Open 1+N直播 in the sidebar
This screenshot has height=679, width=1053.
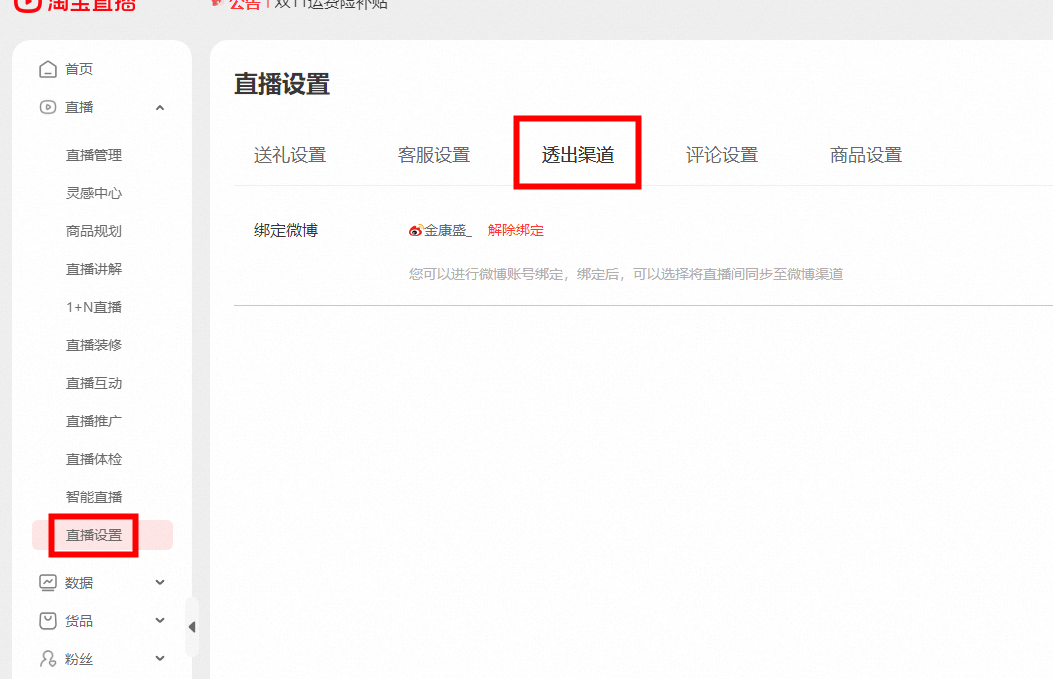pyautogui.click(x=94, y=307)
